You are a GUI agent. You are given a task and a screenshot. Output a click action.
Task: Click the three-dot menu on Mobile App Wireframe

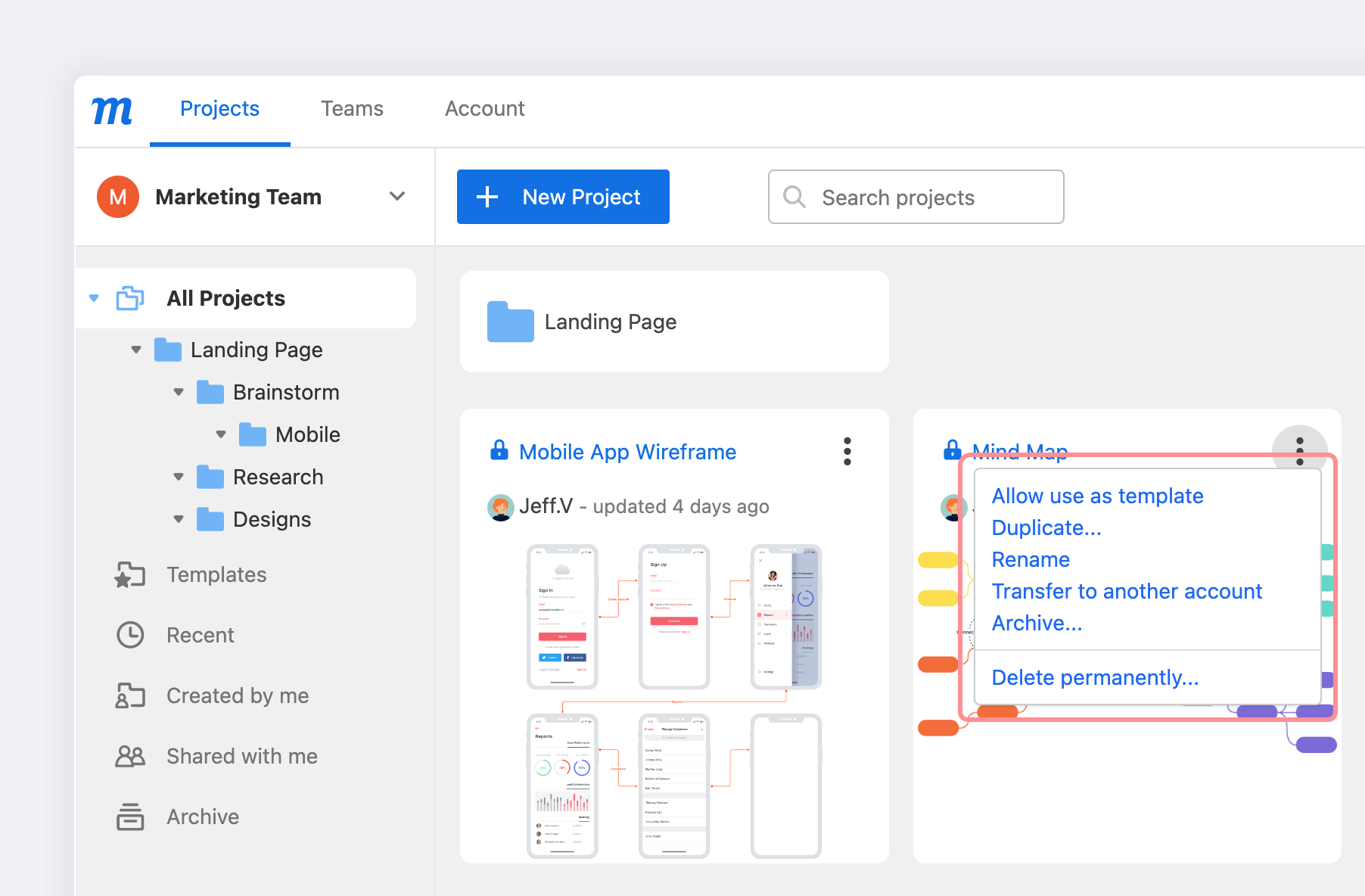coord(847,451)
